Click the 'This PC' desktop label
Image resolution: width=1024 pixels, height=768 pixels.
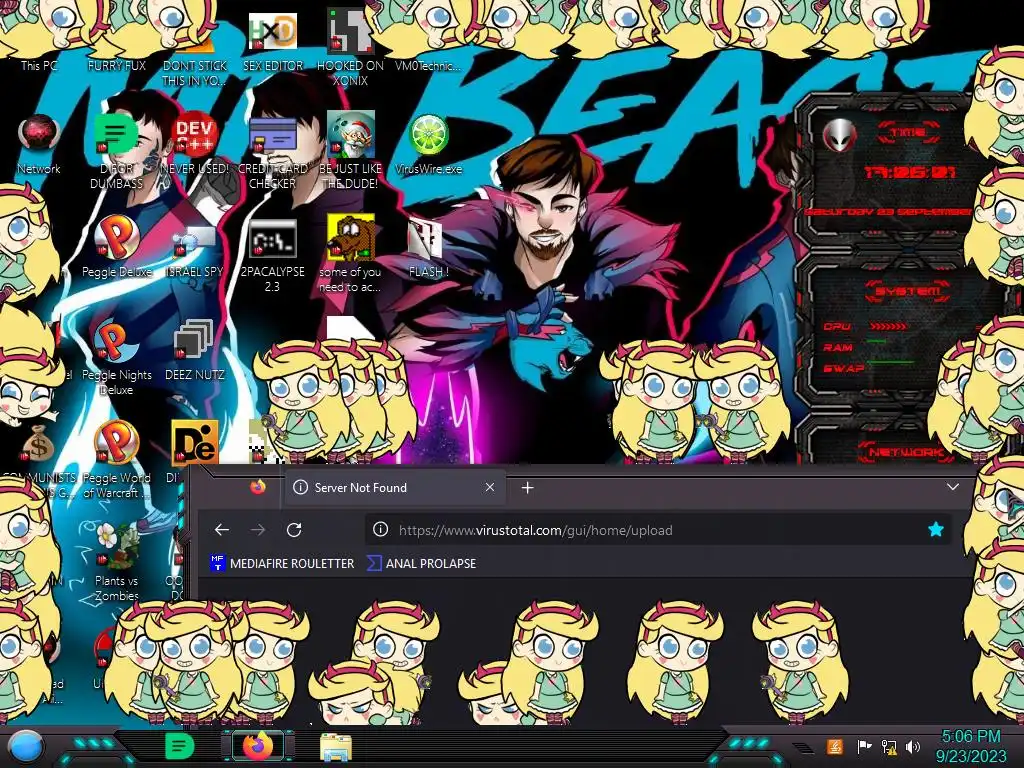point(39,65)
